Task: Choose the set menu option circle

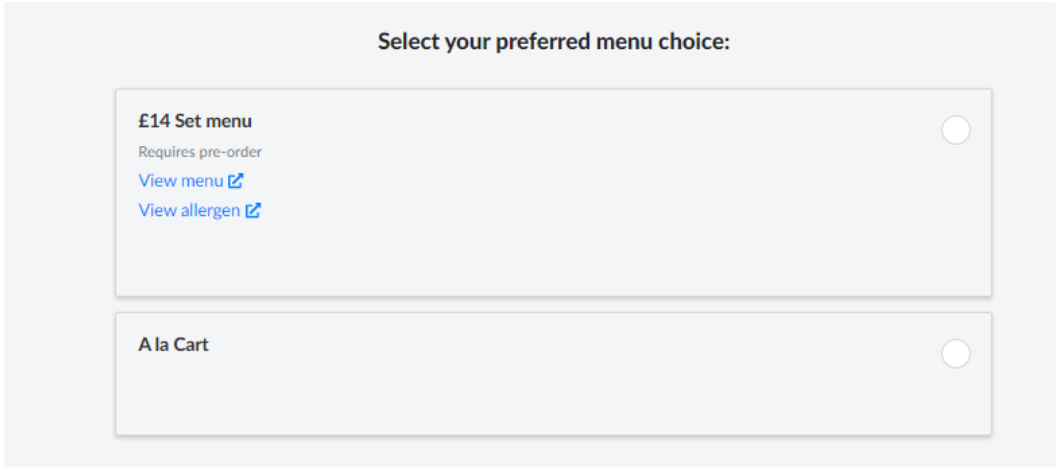Action: click(955, 130)
